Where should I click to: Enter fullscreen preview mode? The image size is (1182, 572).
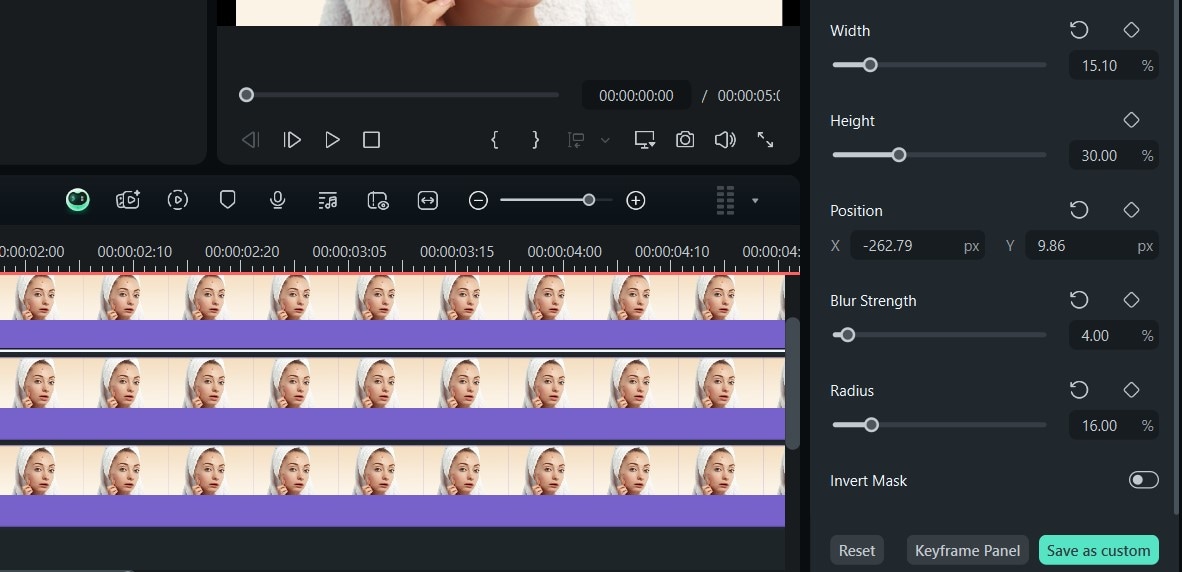tap(765, 139)
